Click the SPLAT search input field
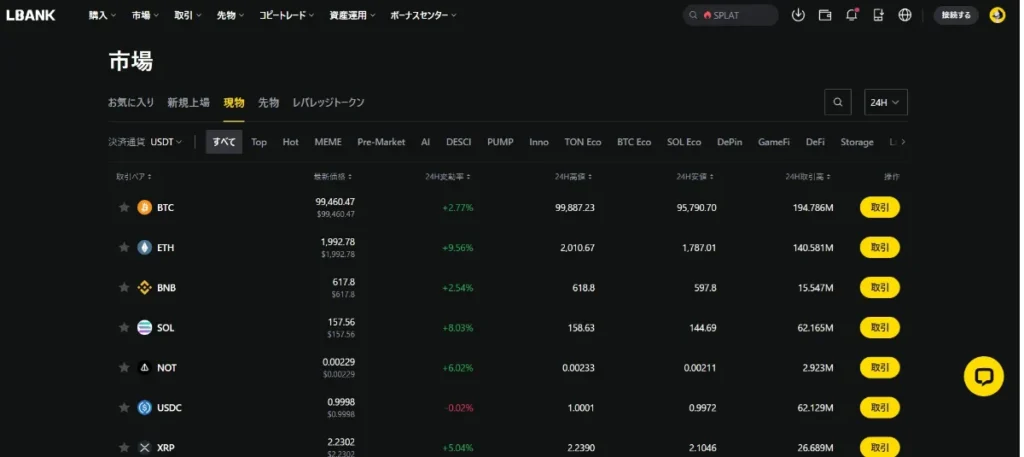1024x457 pixels. tap(740, 15)
